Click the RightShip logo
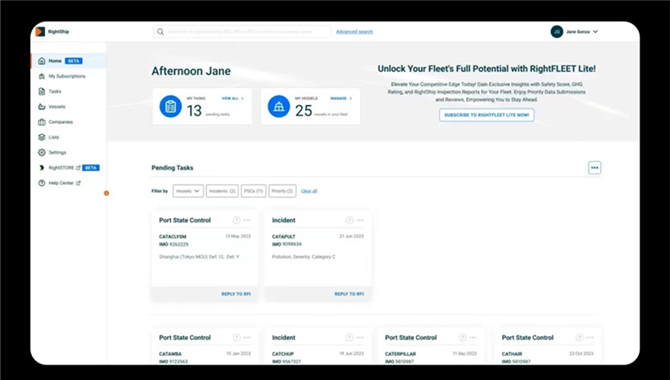670x380 pixels. click(x=52, y=32)
